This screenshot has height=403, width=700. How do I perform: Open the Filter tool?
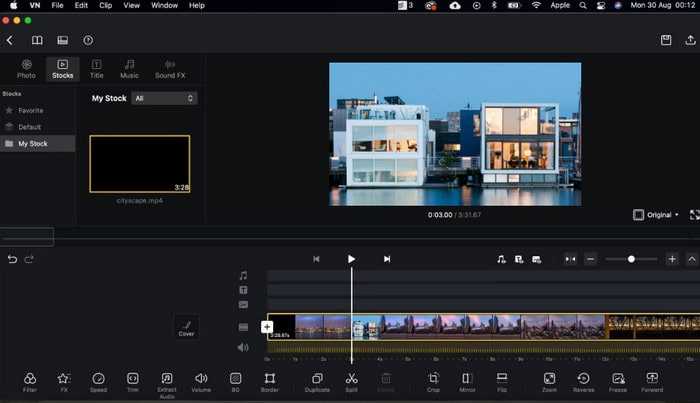tap(30, 382)
